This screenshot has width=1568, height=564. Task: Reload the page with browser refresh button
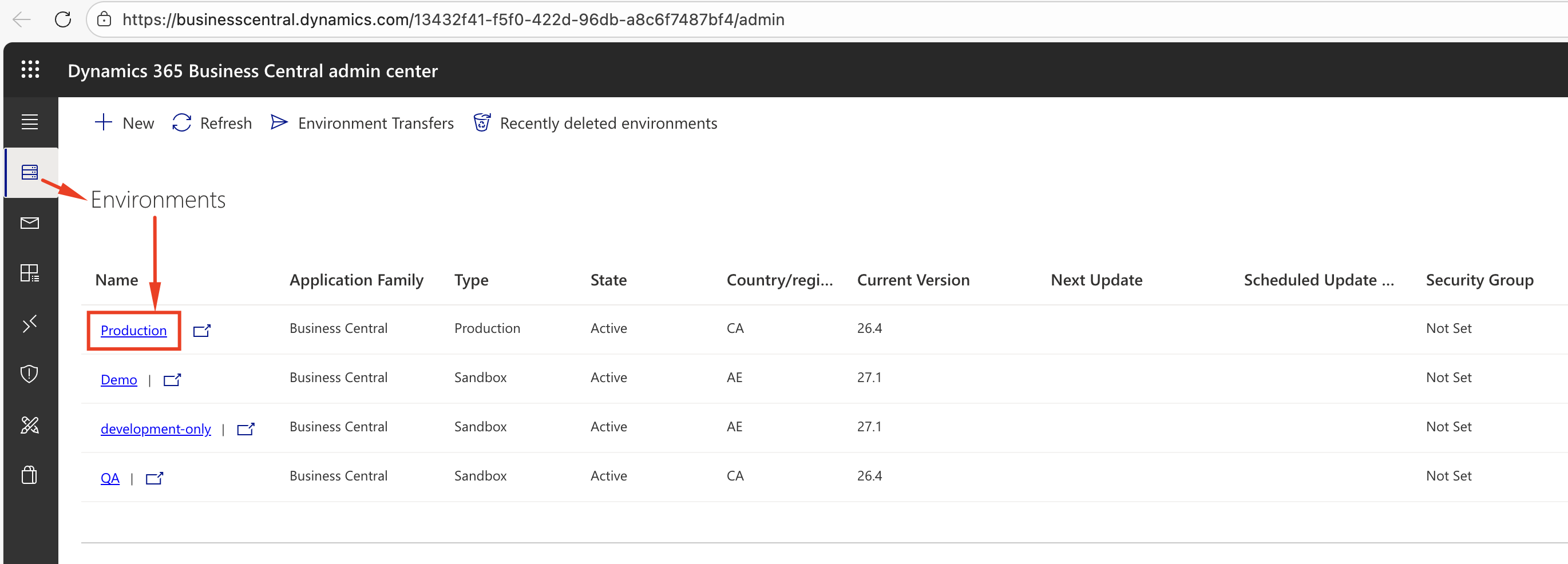[63, 19]
